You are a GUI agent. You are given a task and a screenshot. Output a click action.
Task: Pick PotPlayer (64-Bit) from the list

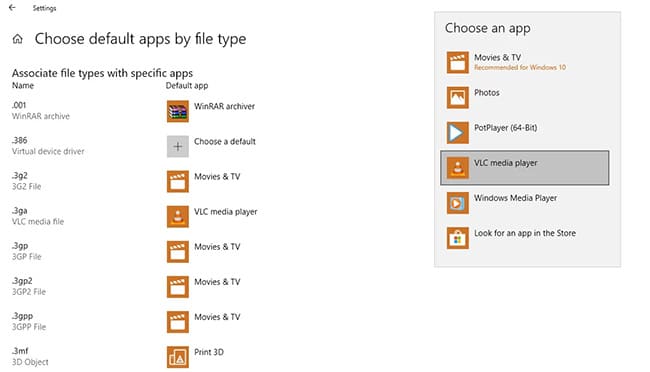(x=525, y=133)
